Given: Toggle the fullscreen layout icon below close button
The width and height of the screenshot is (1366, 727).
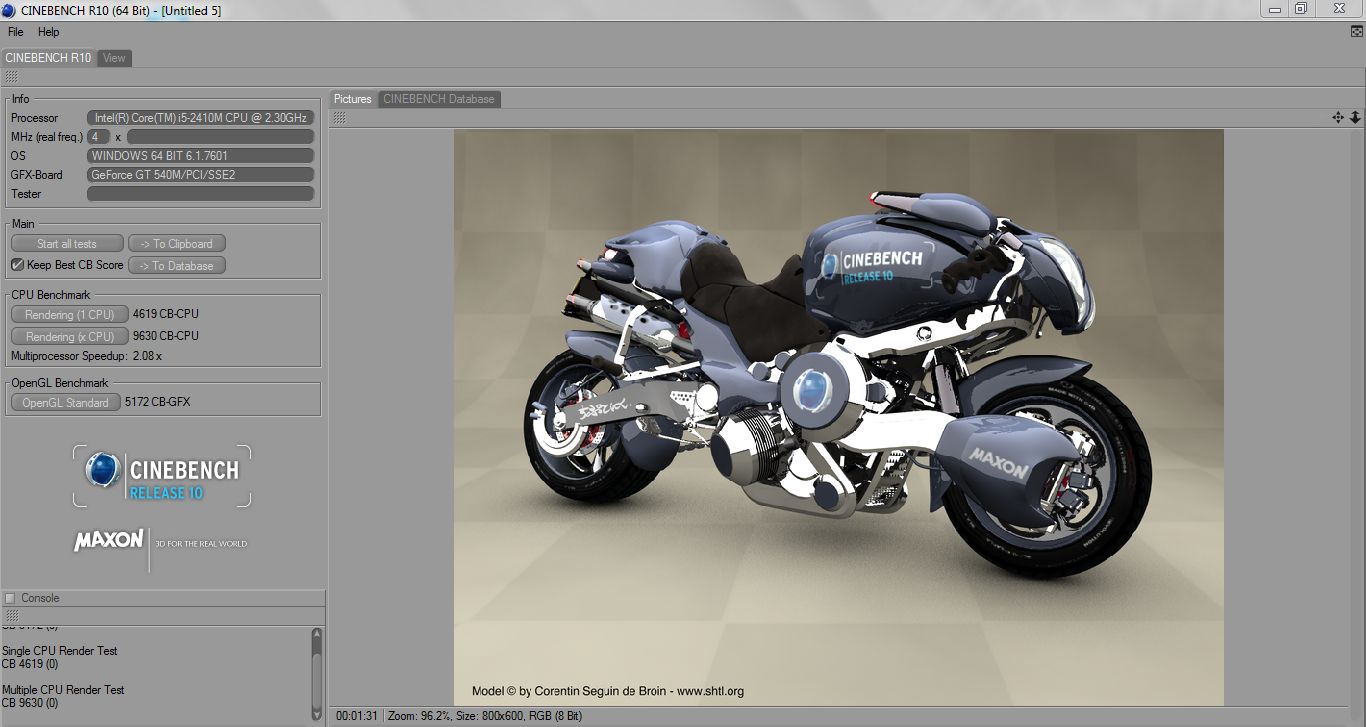Looking at the screenshot, I should click(1356, 32).
